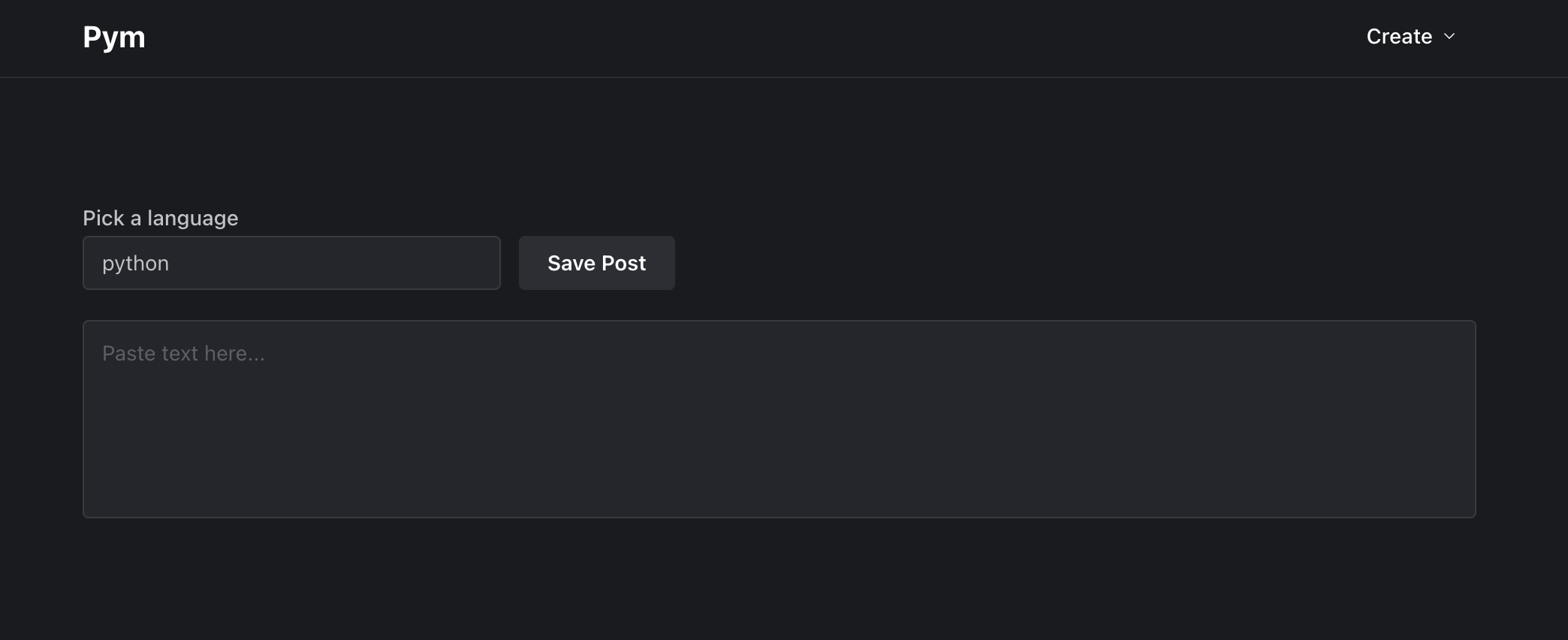Click the header bar of Pym
Image resolution: width=1568 pixels, height=640 pixels.
(x=784, y=38)
